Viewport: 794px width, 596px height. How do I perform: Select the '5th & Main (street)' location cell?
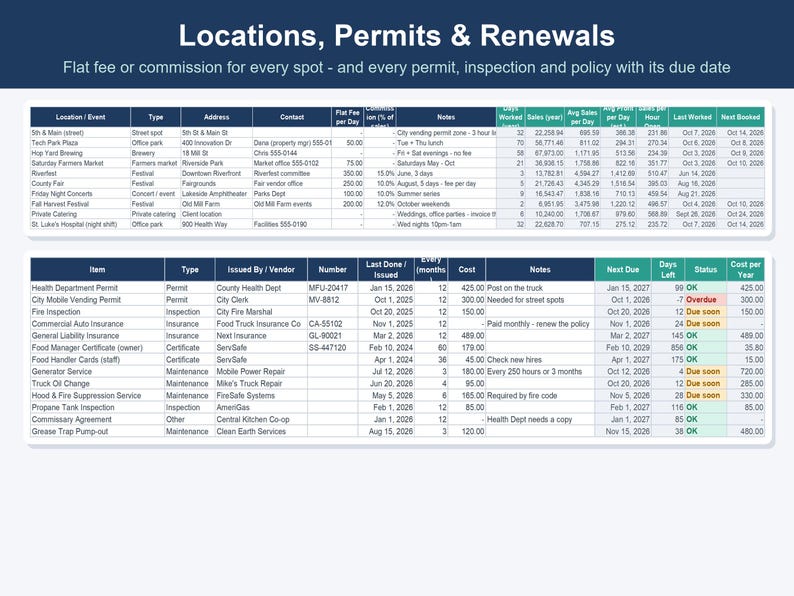[80, 133]
